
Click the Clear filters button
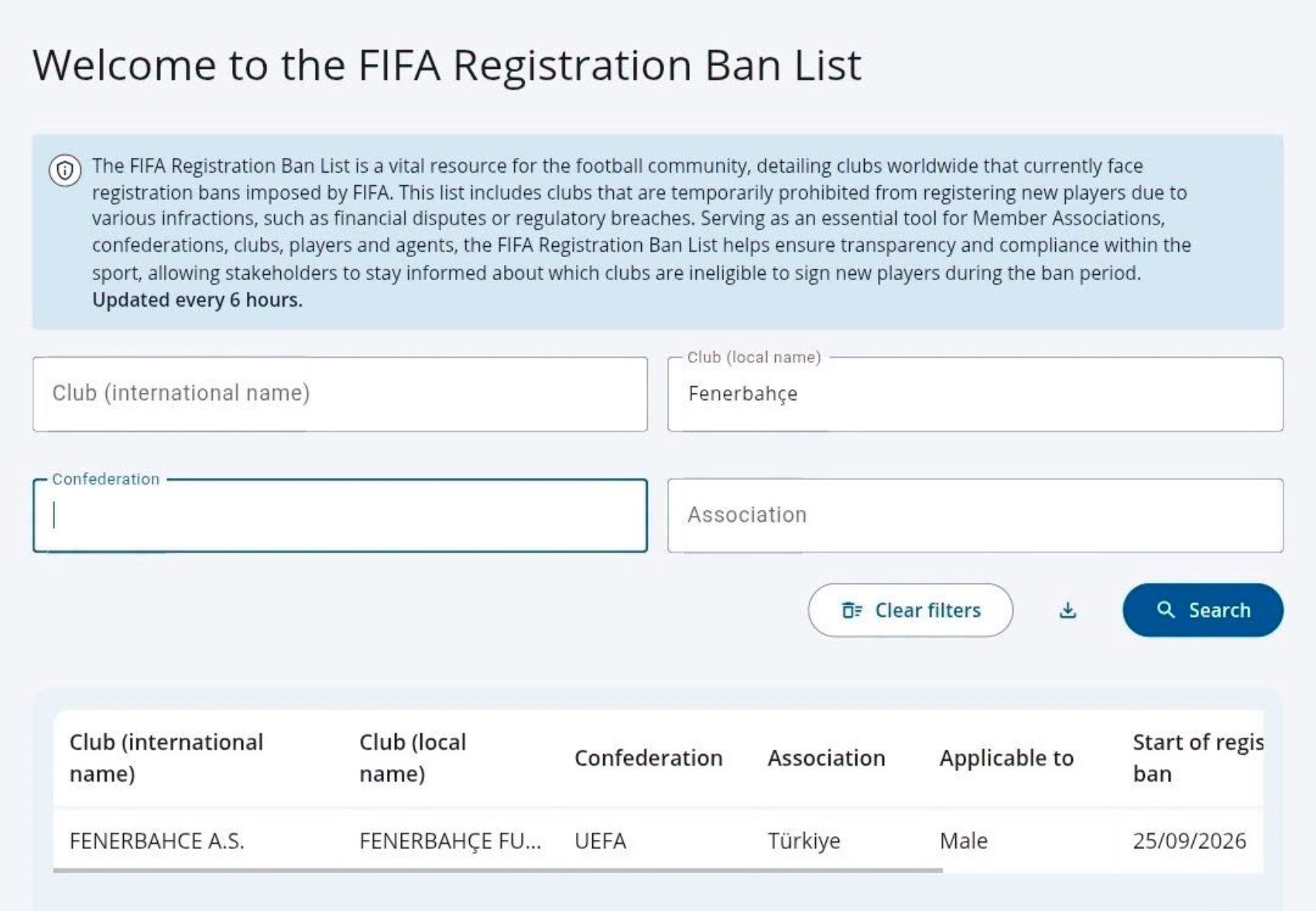coord(910,610)
